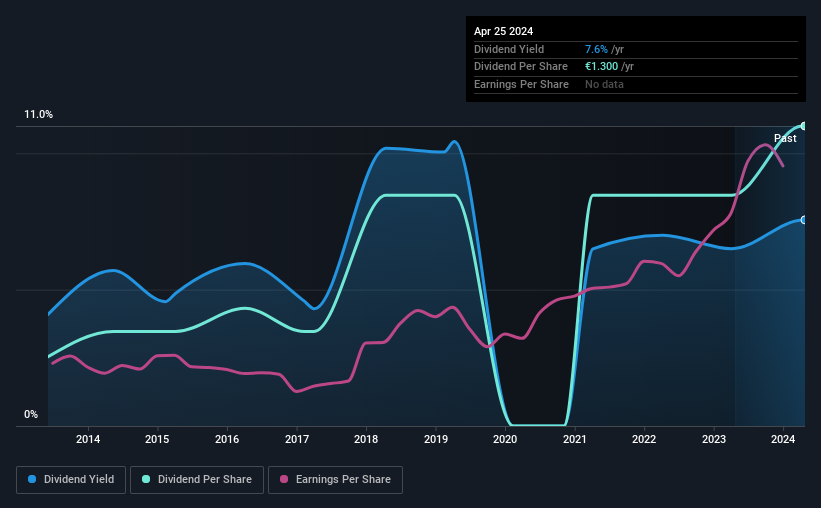Click the blue Dividend Yield legend dot
Screen dimensions: 821x508
click(32, 479)
